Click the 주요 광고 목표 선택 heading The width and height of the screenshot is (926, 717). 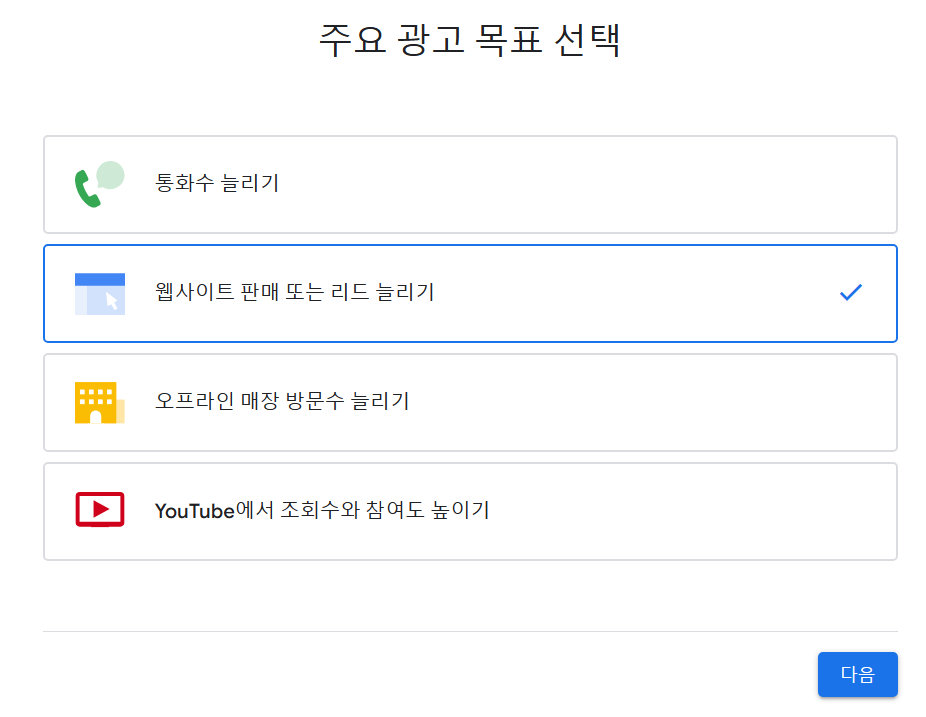coord(470,40)
